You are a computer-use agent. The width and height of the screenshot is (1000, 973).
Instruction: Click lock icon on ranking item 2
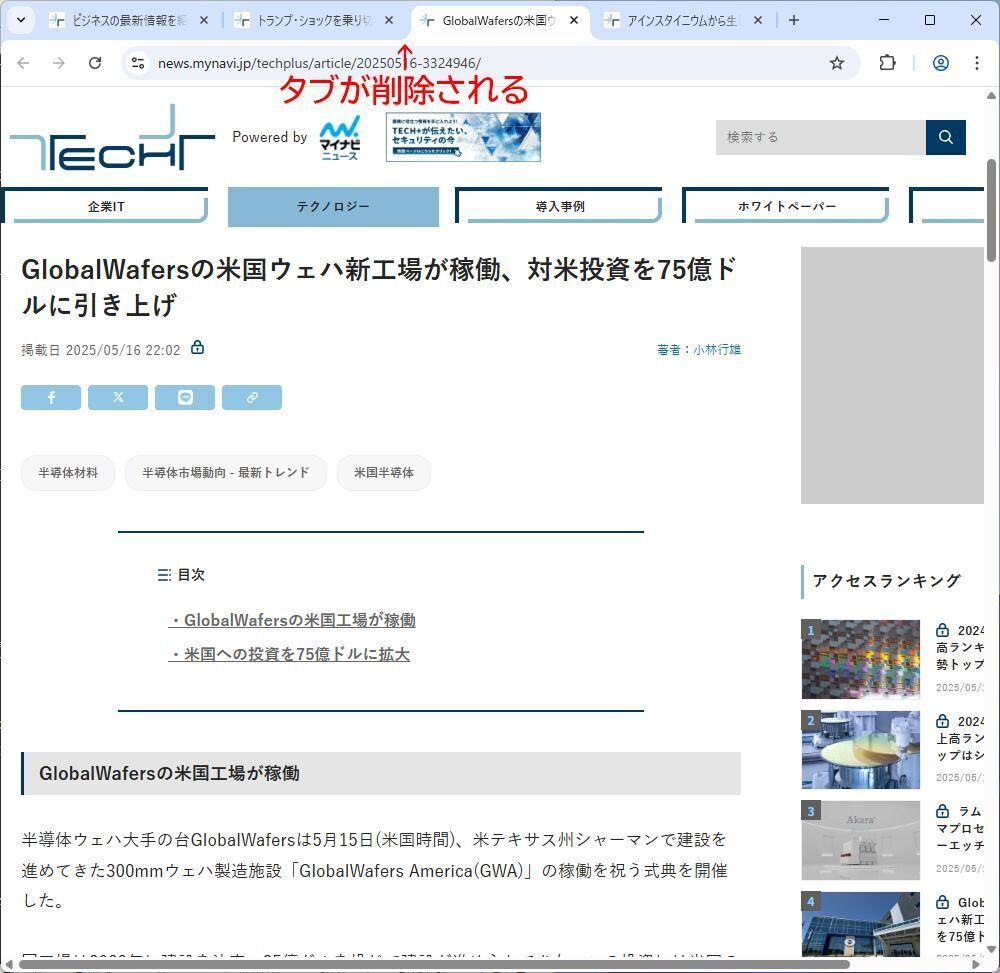coord(943,721)
